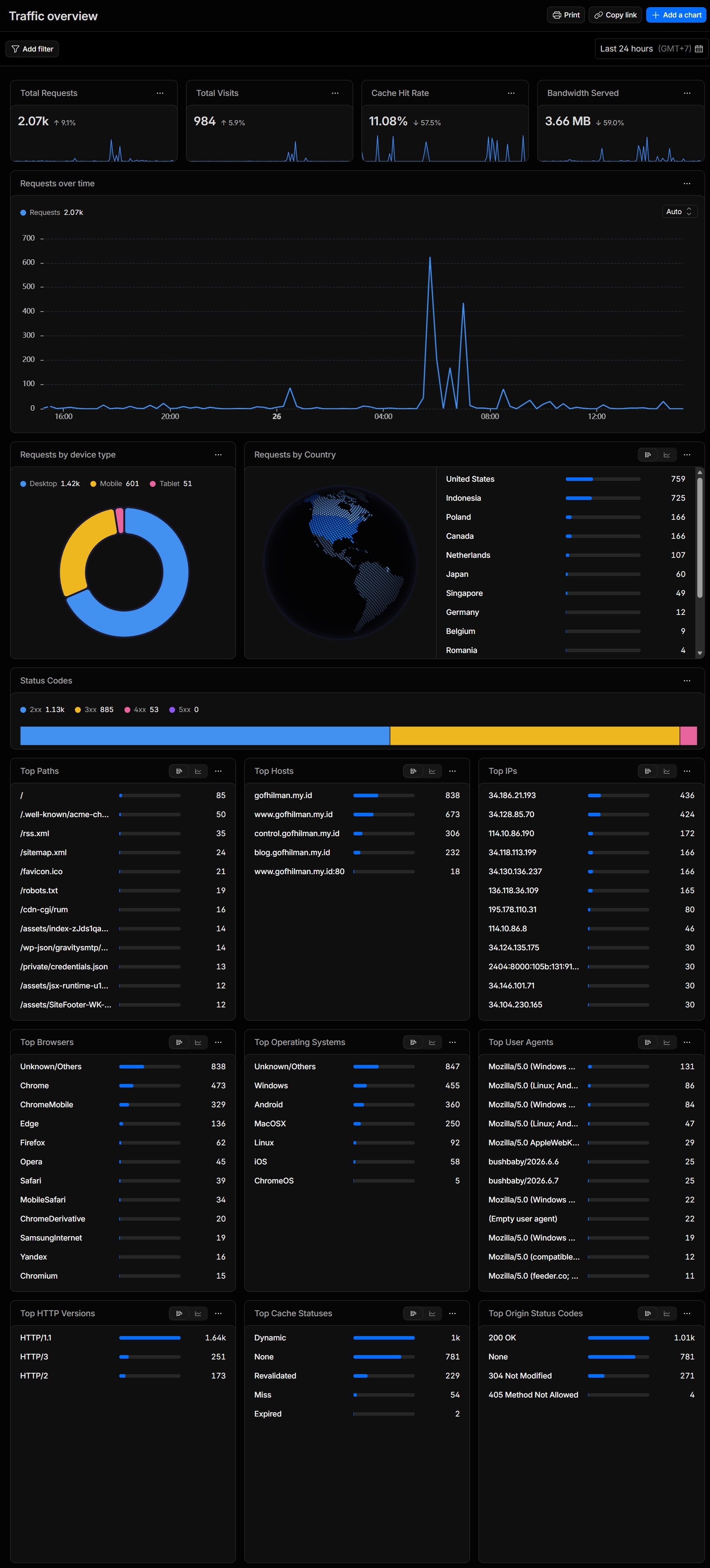Open more options for Top Browsers panel
The width and height of the screenshot is (710, 1568).
point(218,1042)
